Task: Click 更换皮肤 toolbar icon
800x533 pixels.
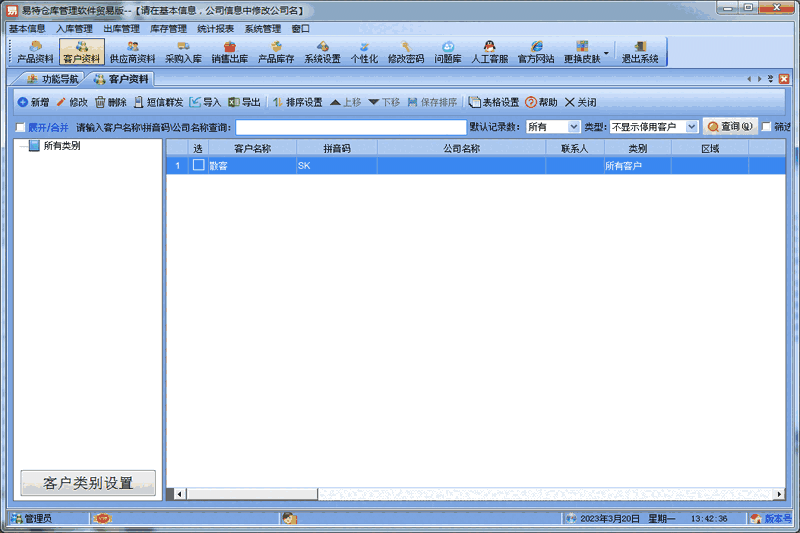Action: tap(582, 52)
